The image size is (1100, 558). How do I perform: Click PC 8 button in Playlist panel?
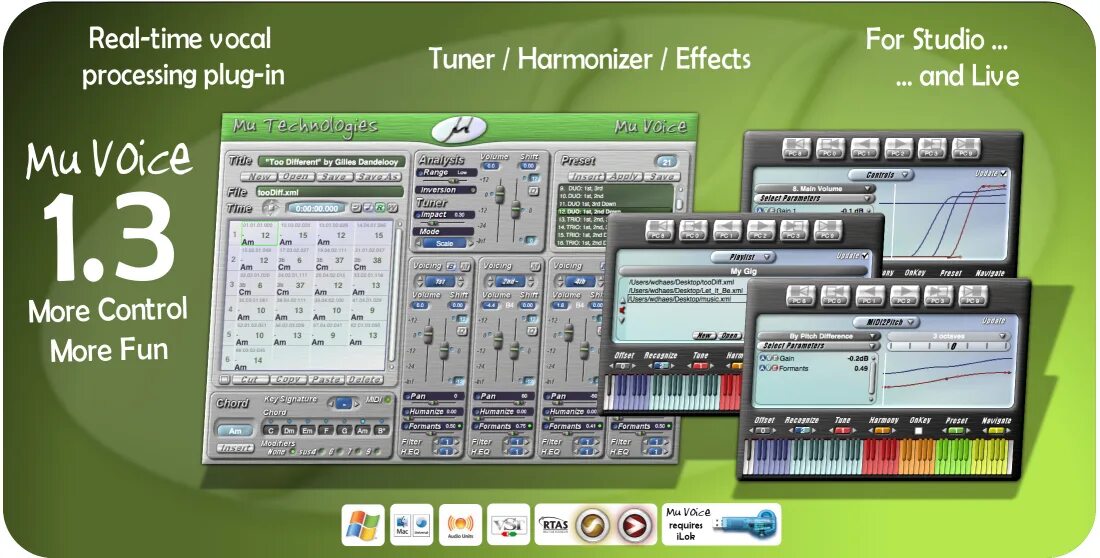pos(660,230)
